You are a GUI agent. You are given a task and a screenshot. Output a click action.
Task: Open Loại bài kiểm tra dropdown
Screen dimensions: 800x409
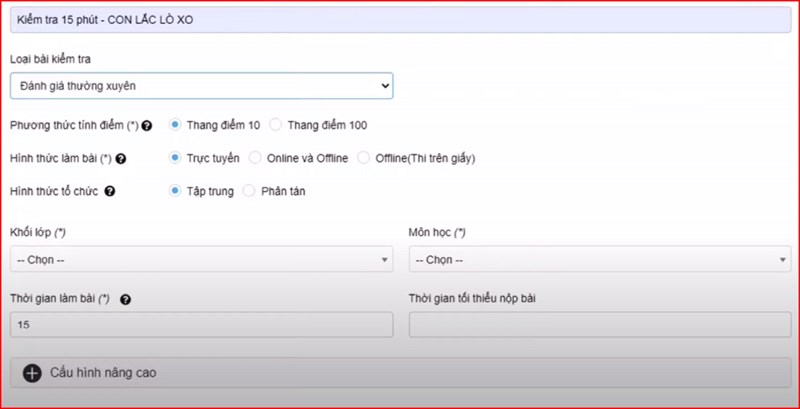(202, 86)
